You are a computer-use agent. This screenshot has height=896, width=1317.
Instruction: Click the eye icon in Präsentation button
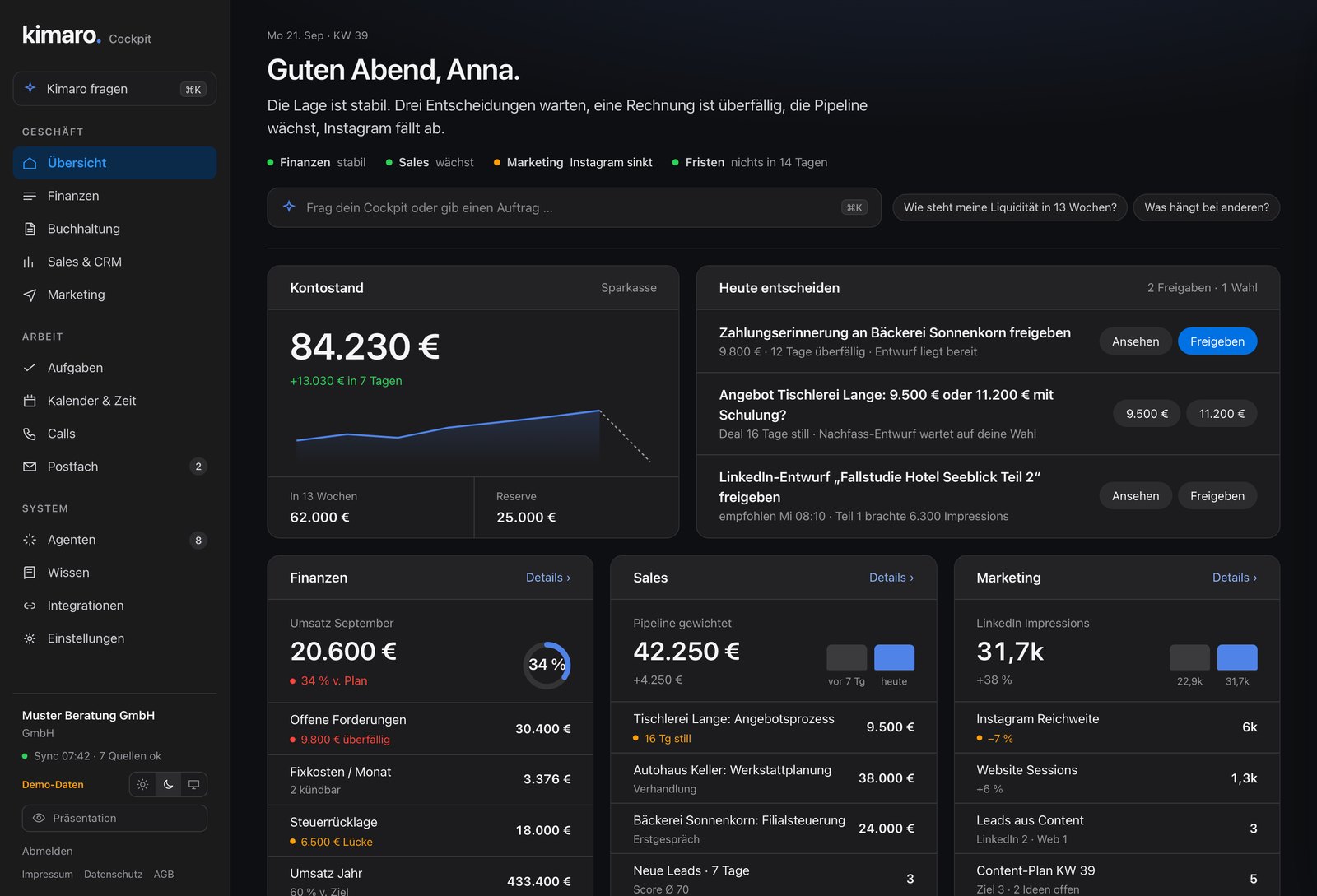coord(39,818)
